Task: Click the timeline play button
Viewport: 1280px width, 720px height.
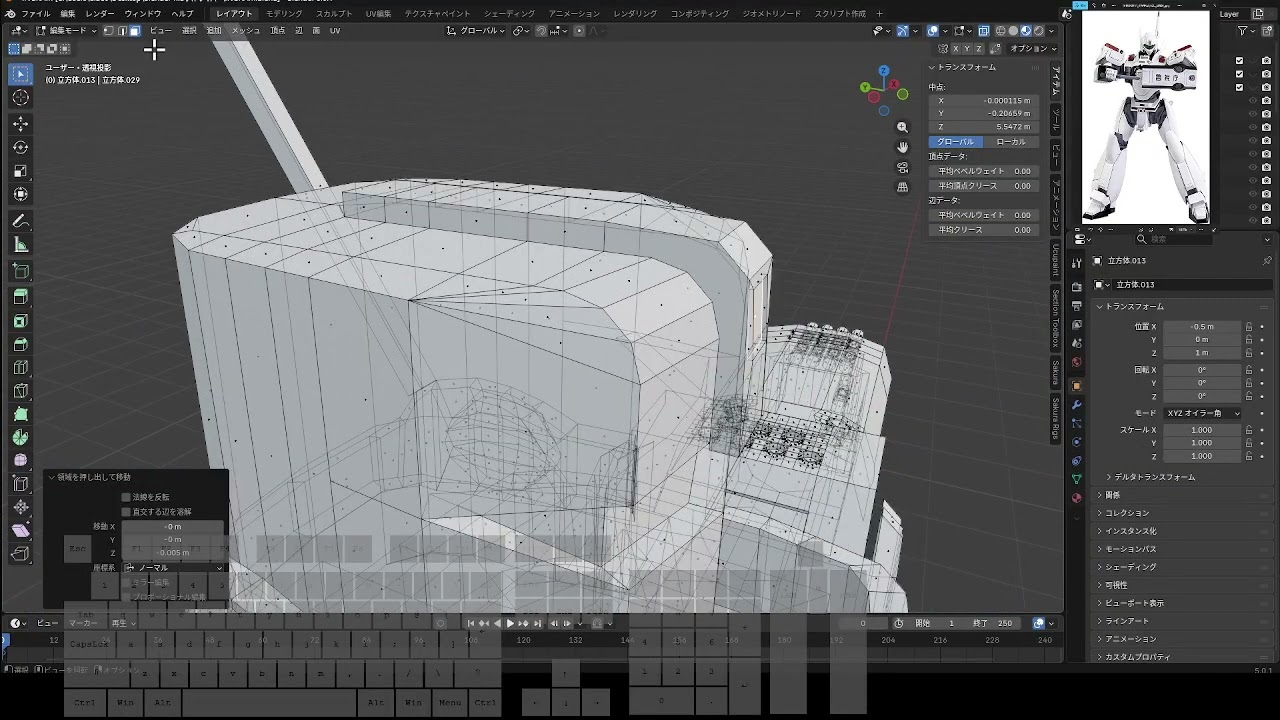Action: tap(510, 623)
